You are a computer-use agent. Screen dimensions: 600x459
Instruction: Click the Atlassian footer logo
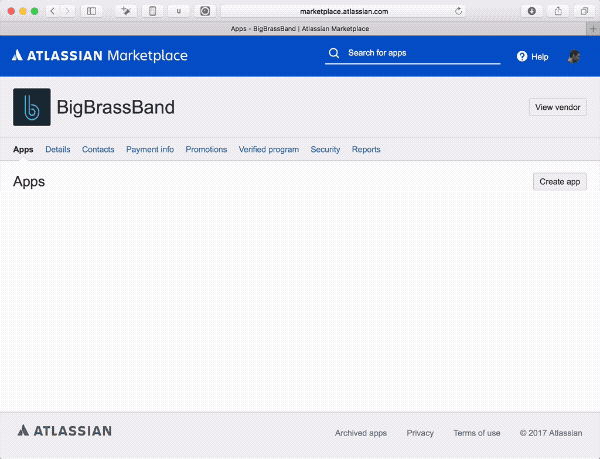click(65, 431)
